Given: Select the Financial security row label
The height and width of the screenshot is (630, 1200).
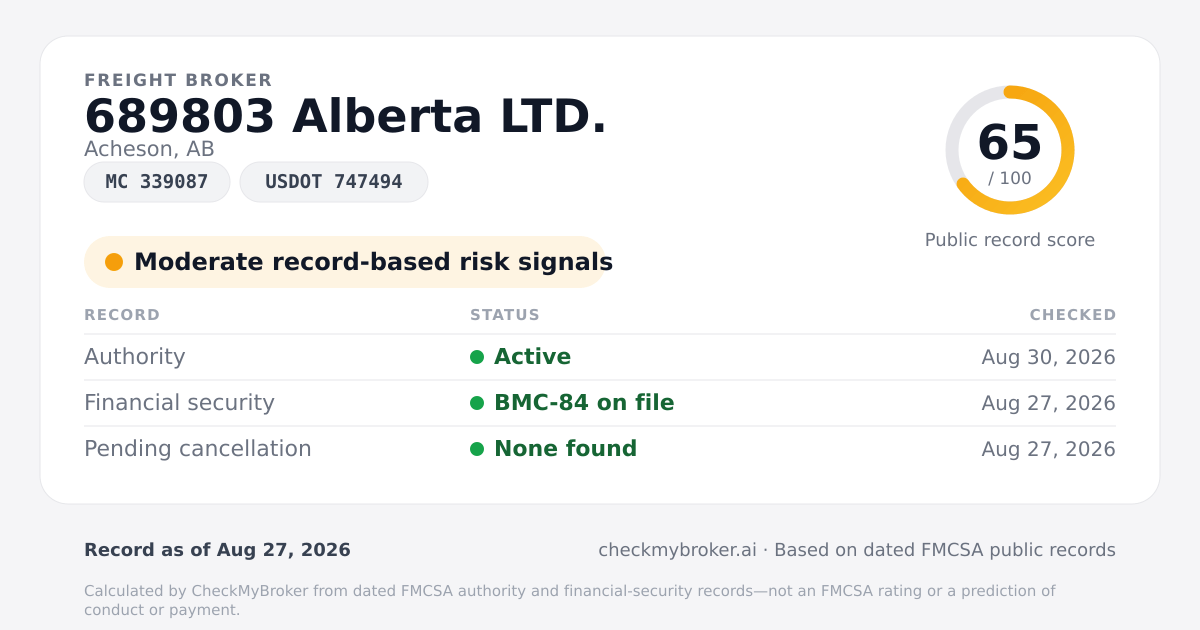Looking at the screenshot, I should (179, 403).
